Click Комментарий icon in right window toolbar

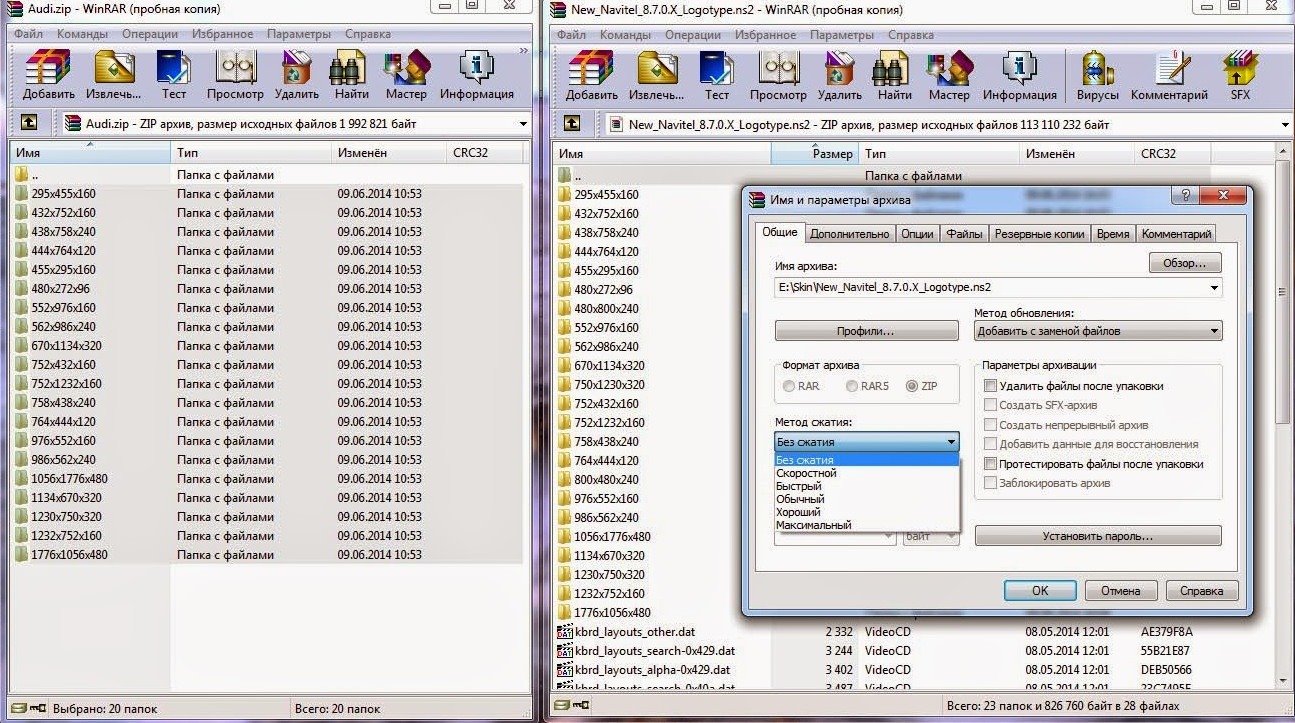[x=1168, y=74]
